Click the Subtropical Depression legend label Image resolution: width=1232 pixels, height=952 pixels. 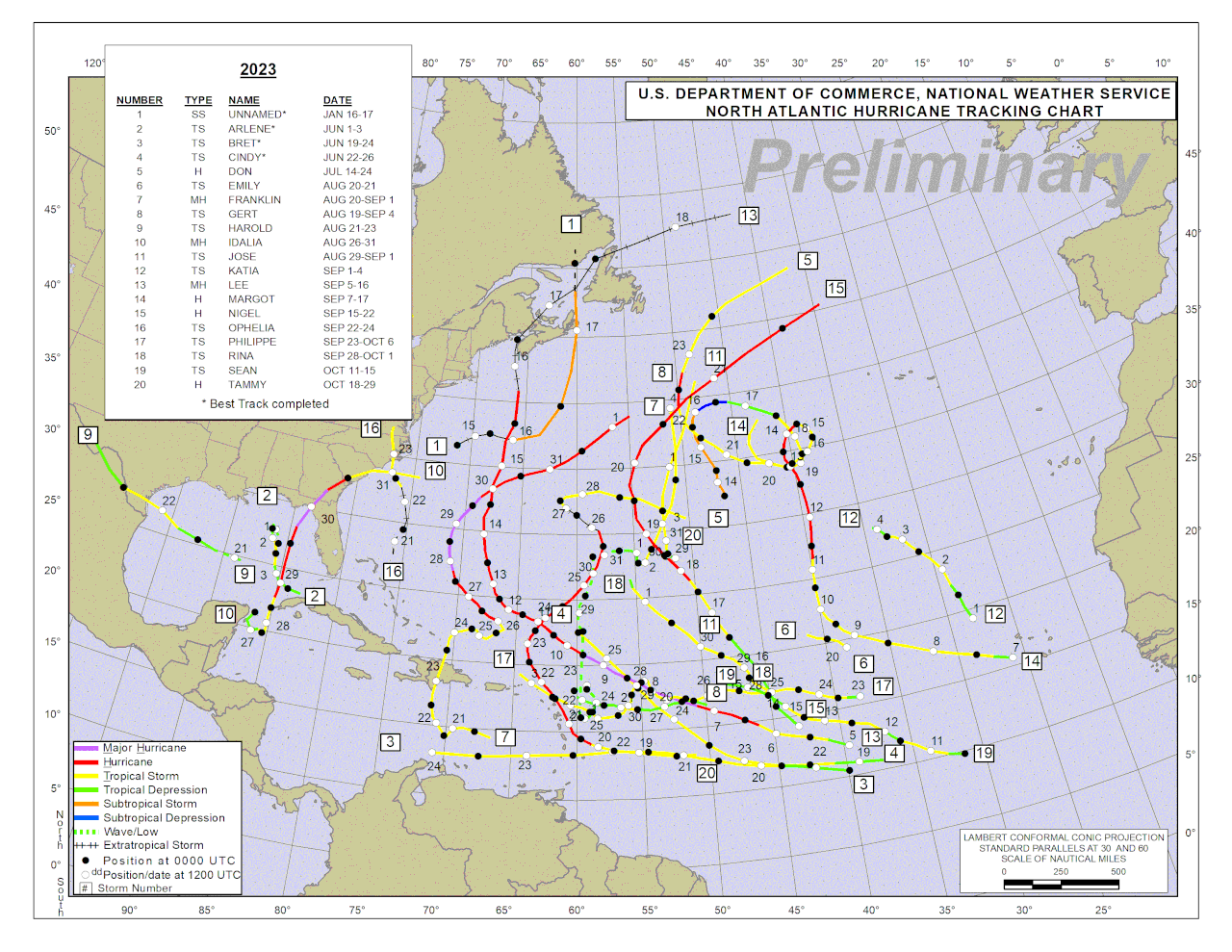[x=164, y=818]
